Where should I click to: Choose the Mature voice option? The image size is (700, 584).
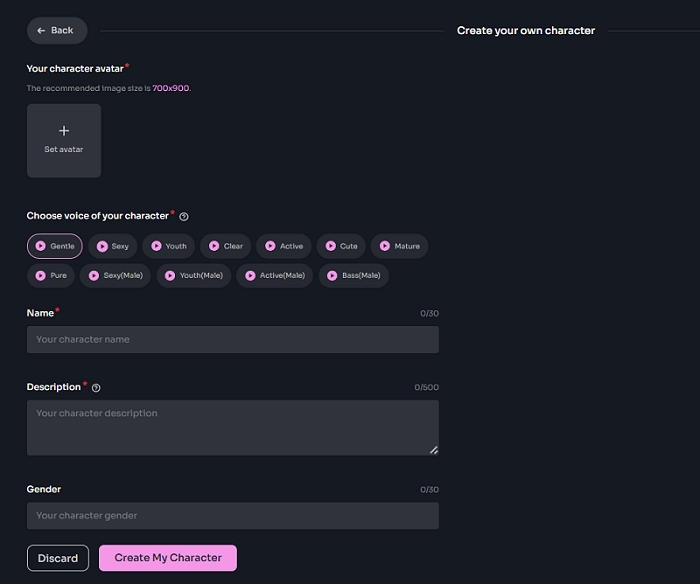tap(400, 246)
